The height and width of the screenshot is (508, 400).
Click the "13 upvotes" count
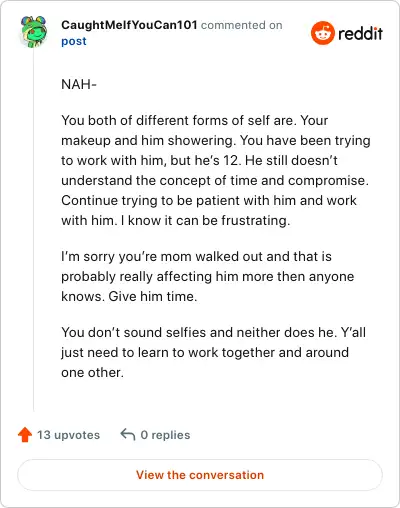[x=68, y=435]
